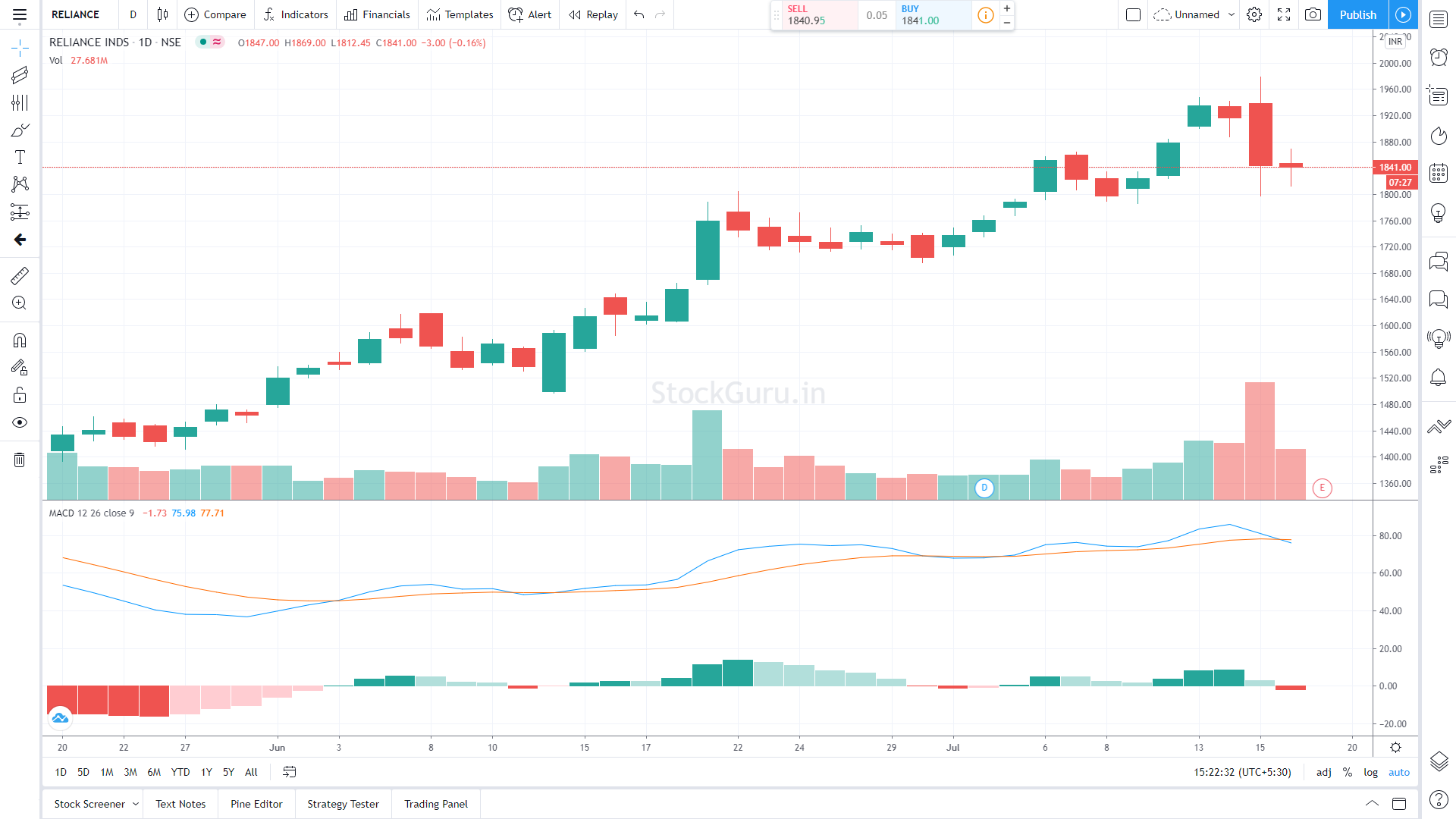This screenshot has height=819, width=1456.
Task: Open indicator Templates menu
Action: (x=460, y=14)
